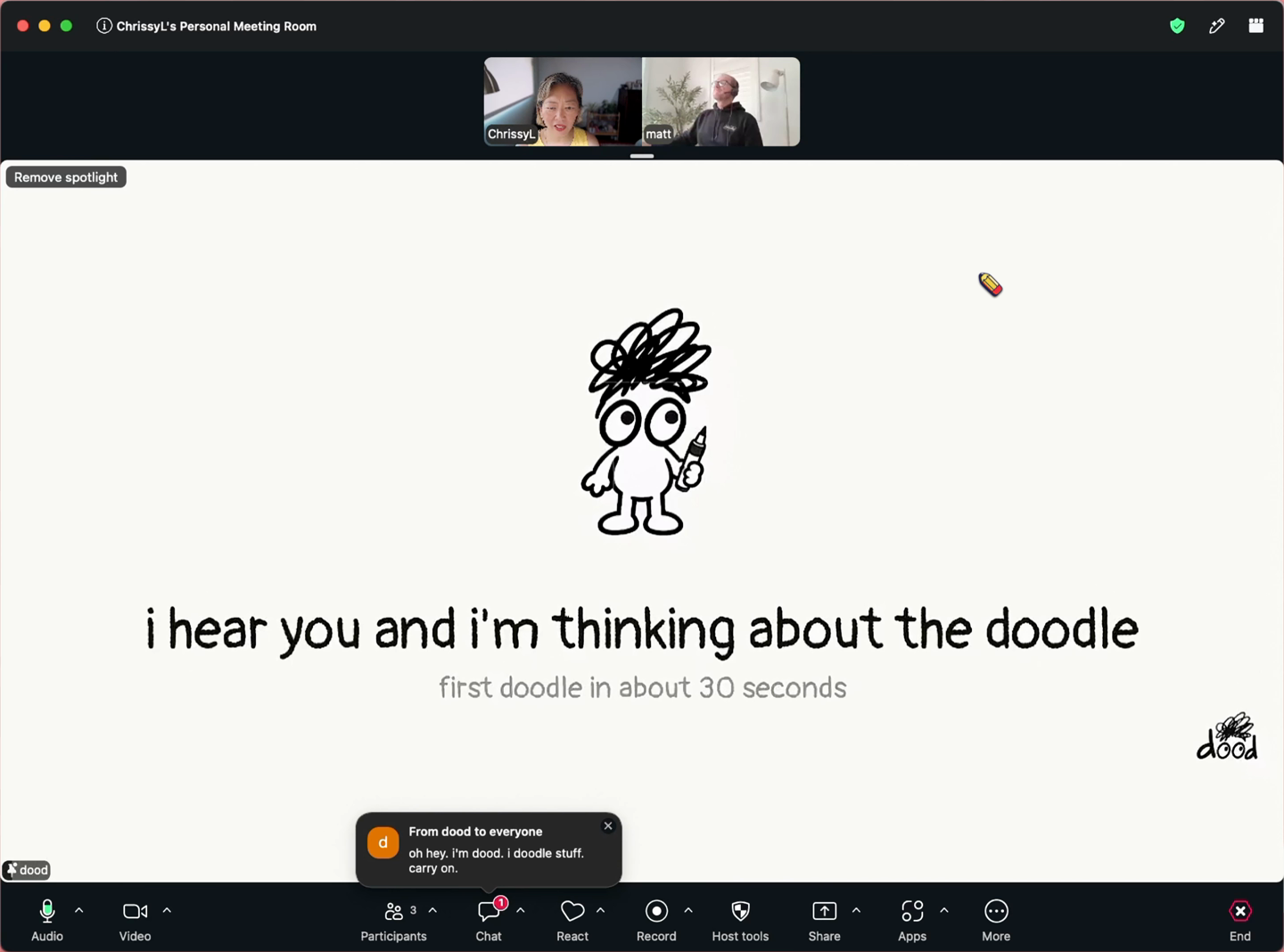Click the thumbnail strip collapse handle
Viewport: 1284px width, 952px height.
coord(642,156)
